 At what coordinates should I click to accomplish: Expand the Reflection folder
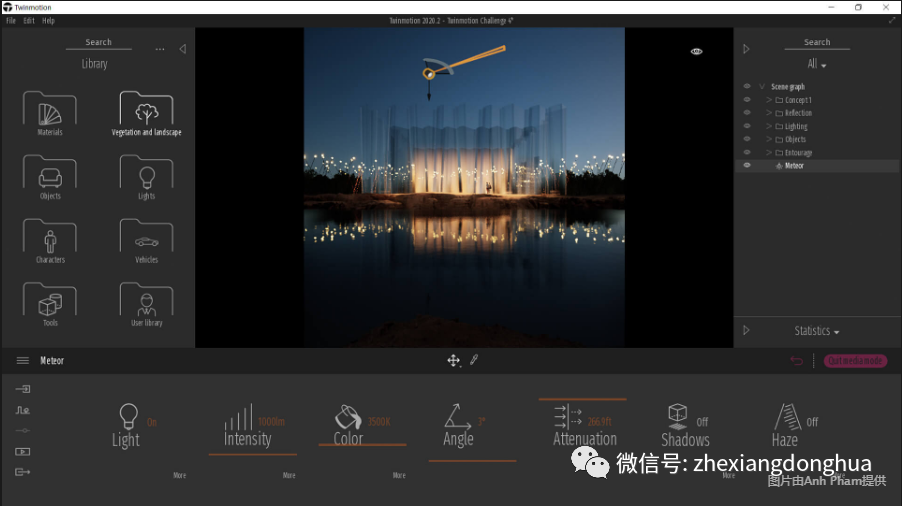point(769,113)
